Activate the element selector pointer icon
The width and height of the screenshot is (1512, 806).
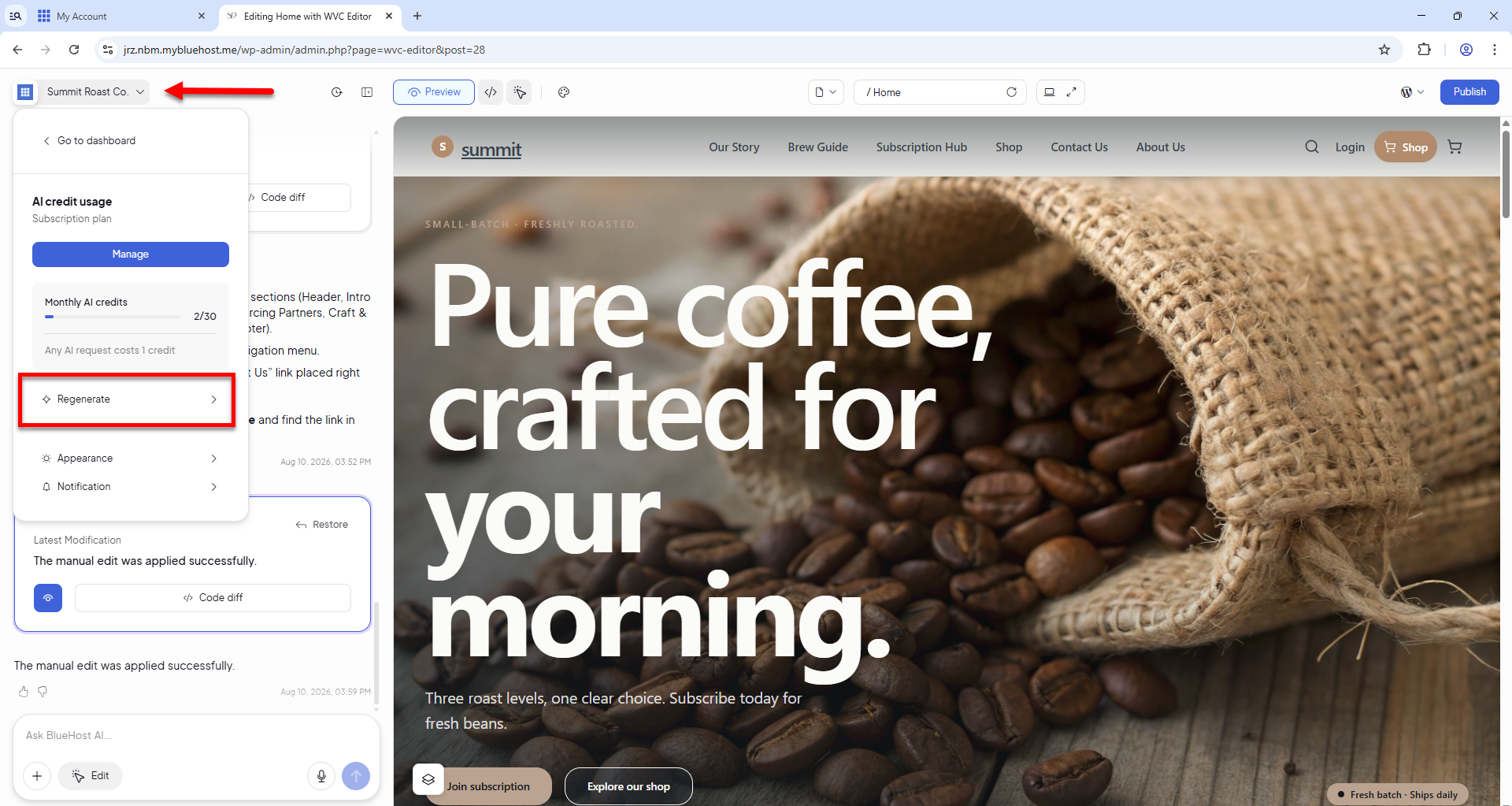pyautogui.click(x=520, y=92)
